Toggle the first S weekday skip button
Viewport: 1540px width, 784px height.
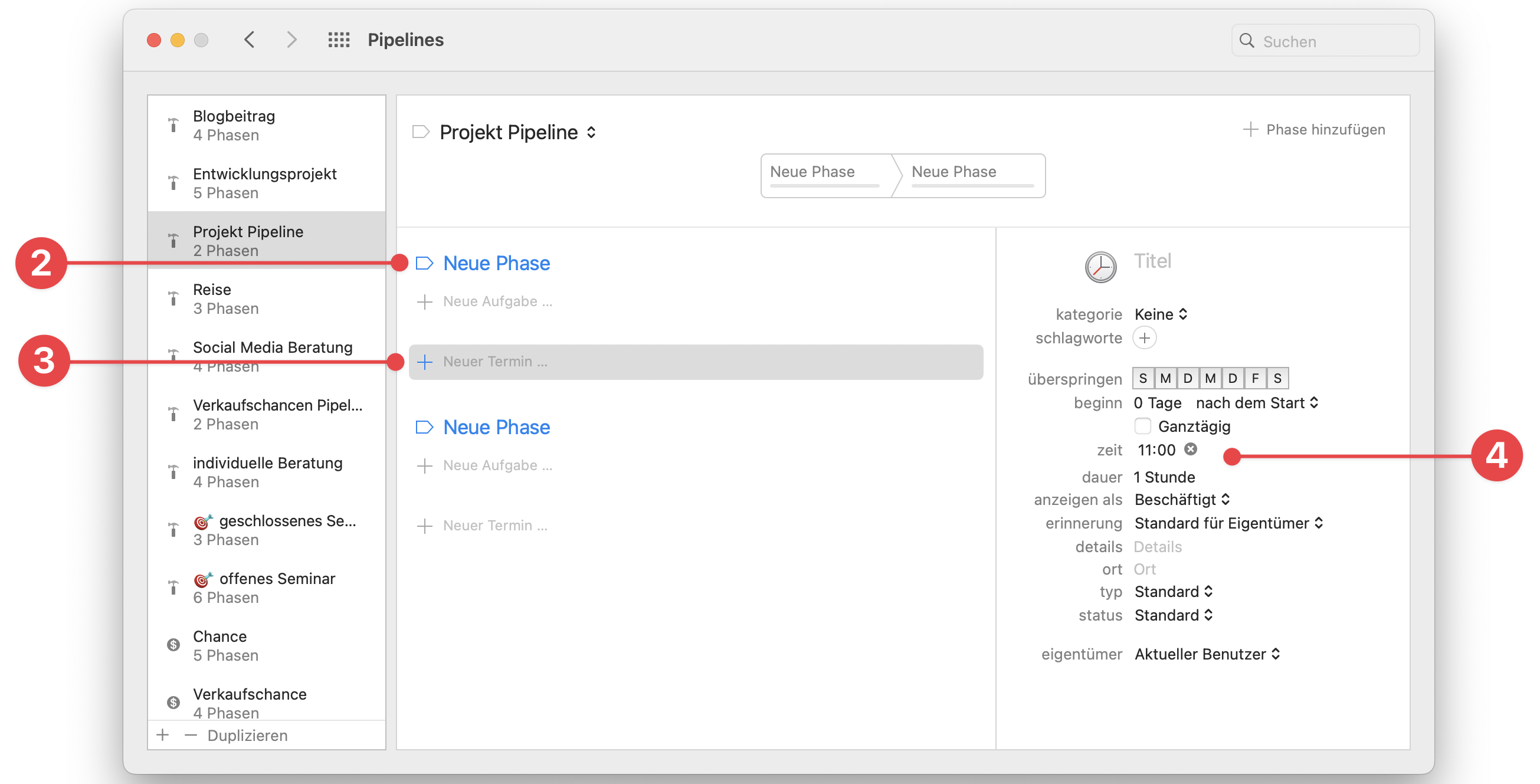click(x=1143, y=378)
